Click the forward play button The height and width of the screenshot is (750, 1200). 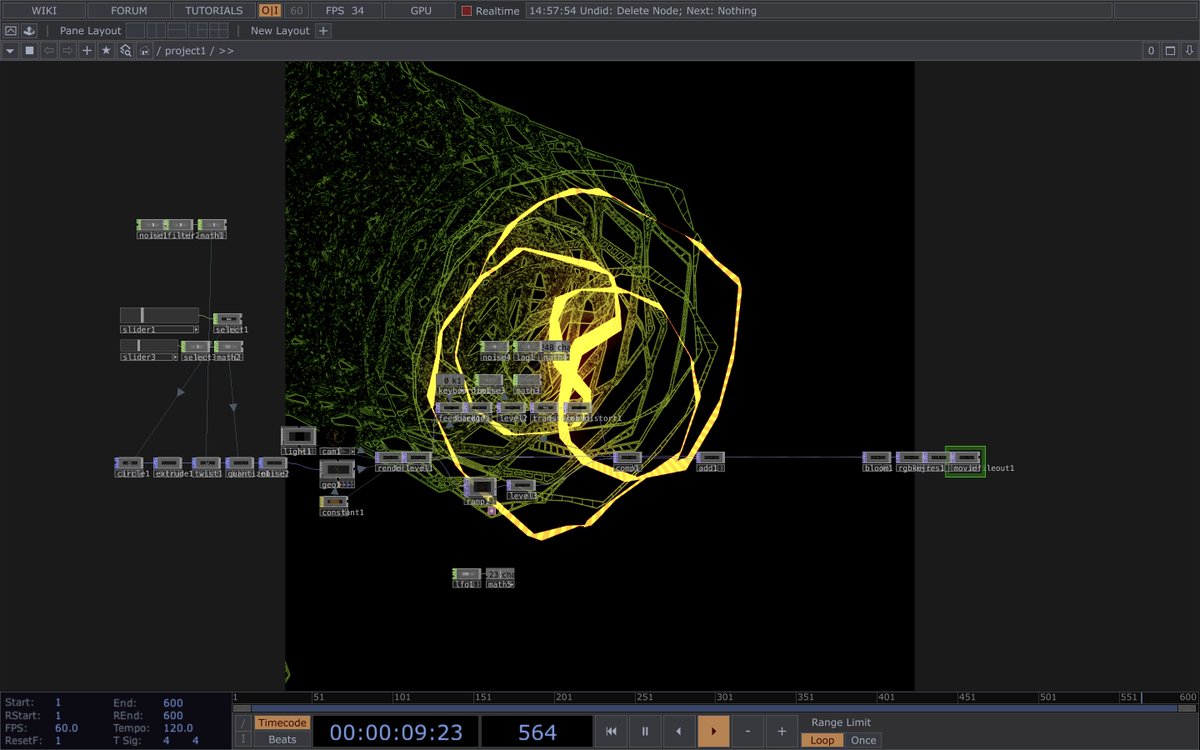point(713,731)
